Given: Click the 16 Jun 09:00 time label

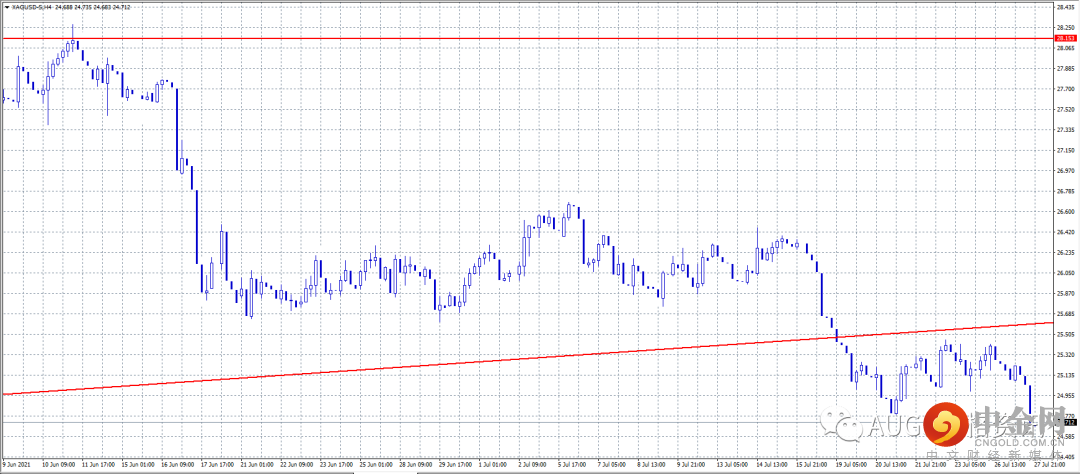Looking at the screenshot, I should 178,466.
